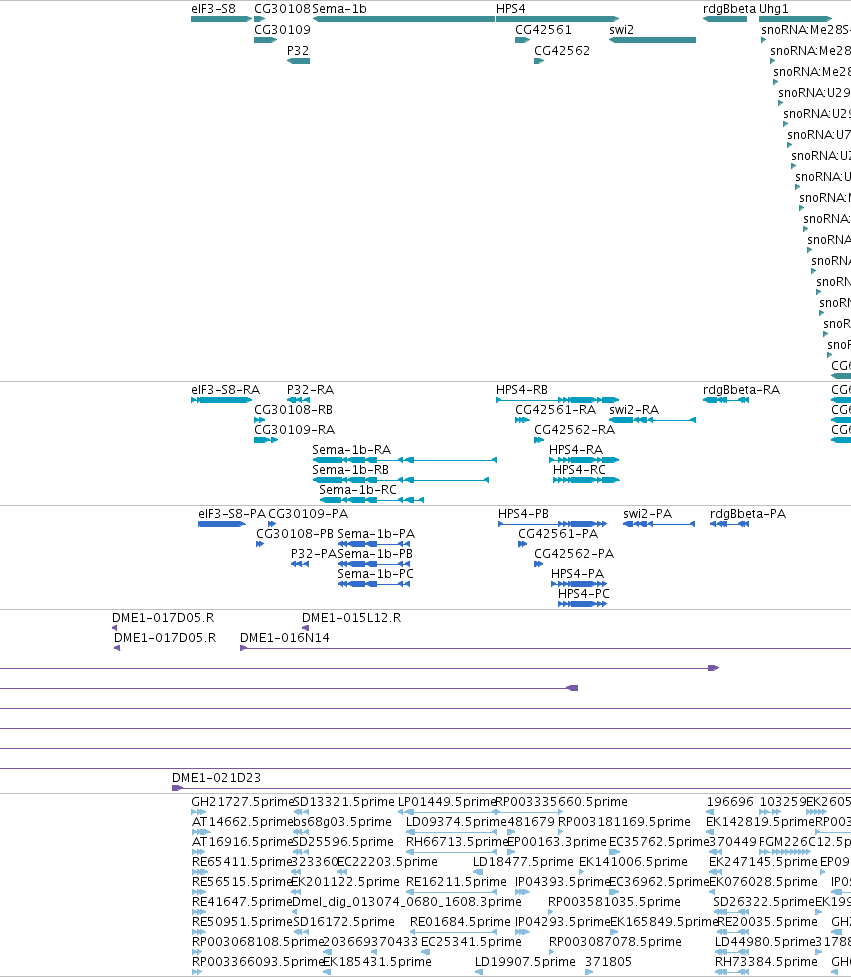This screenshot has width=851, height=977.
Task: Select the 'P32-PA' CDS label
Action: point(314,553)
